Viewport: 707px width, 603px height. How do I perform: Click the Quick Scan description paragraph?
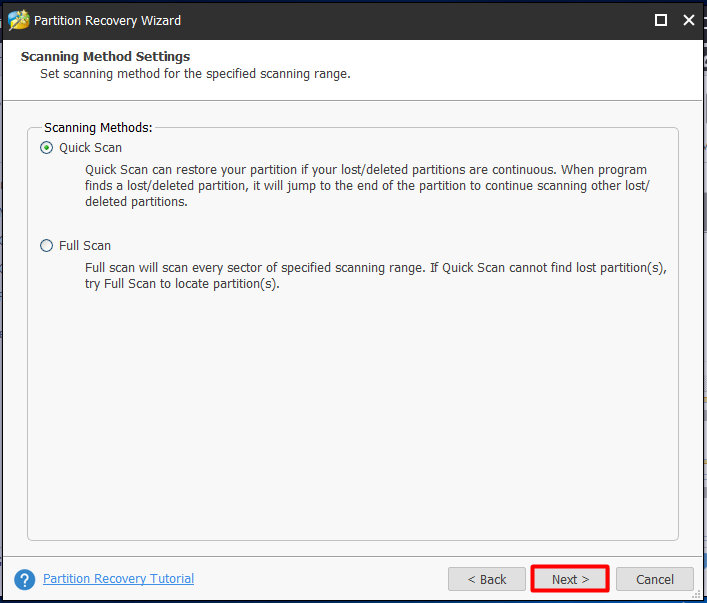367,185
